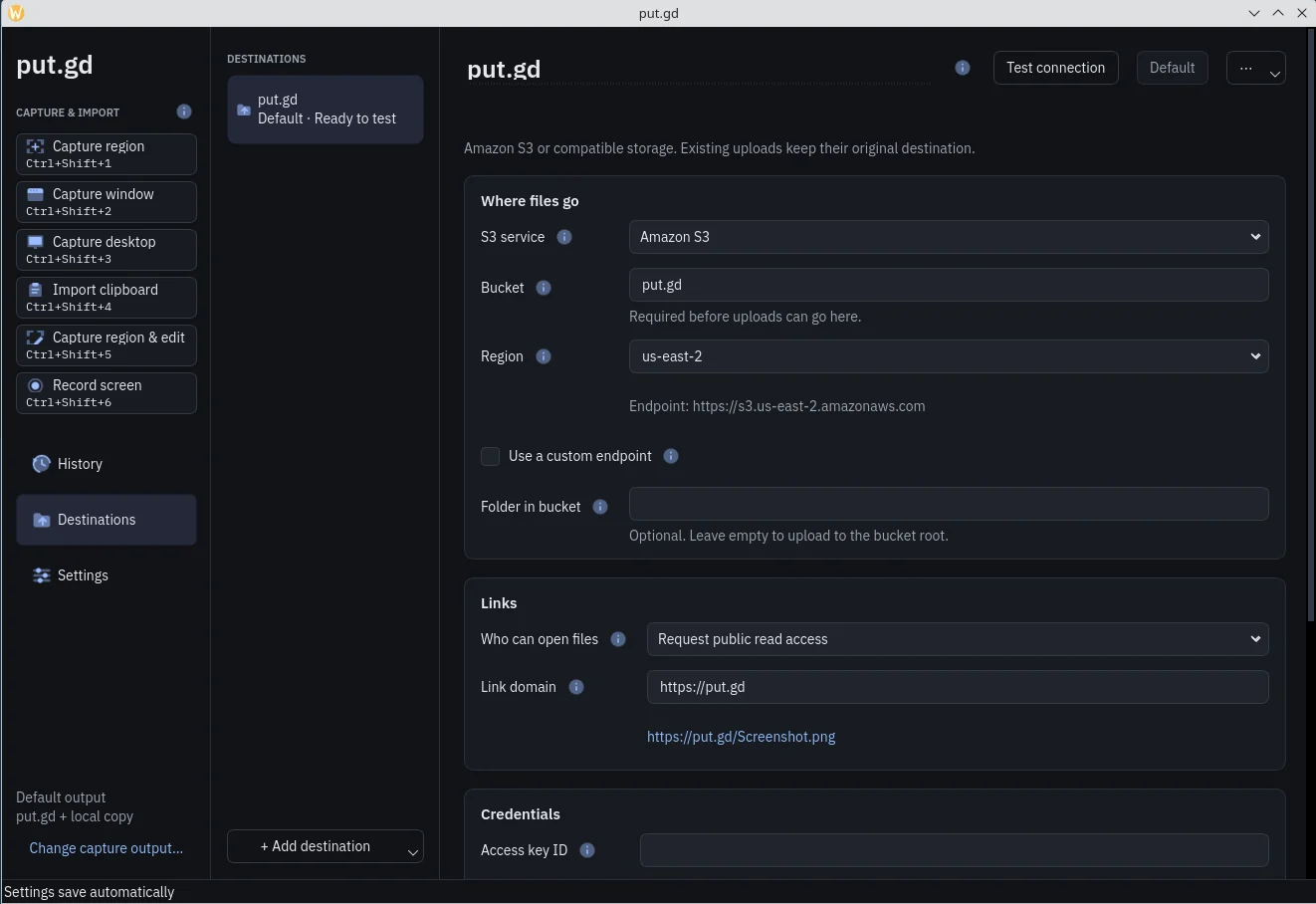
Task: Open the Region us-east-2 dropdown
Action: coord(949,356)
